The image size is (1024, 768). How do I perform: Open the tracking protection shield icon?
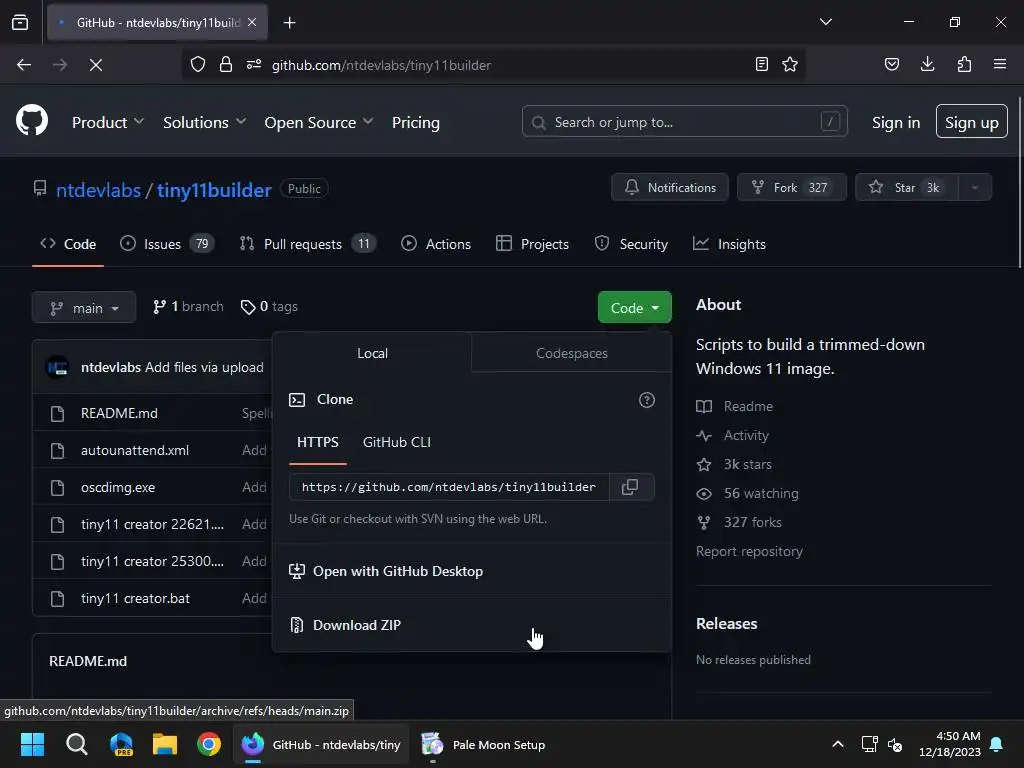pyautogui.click(x=198, y=65)
